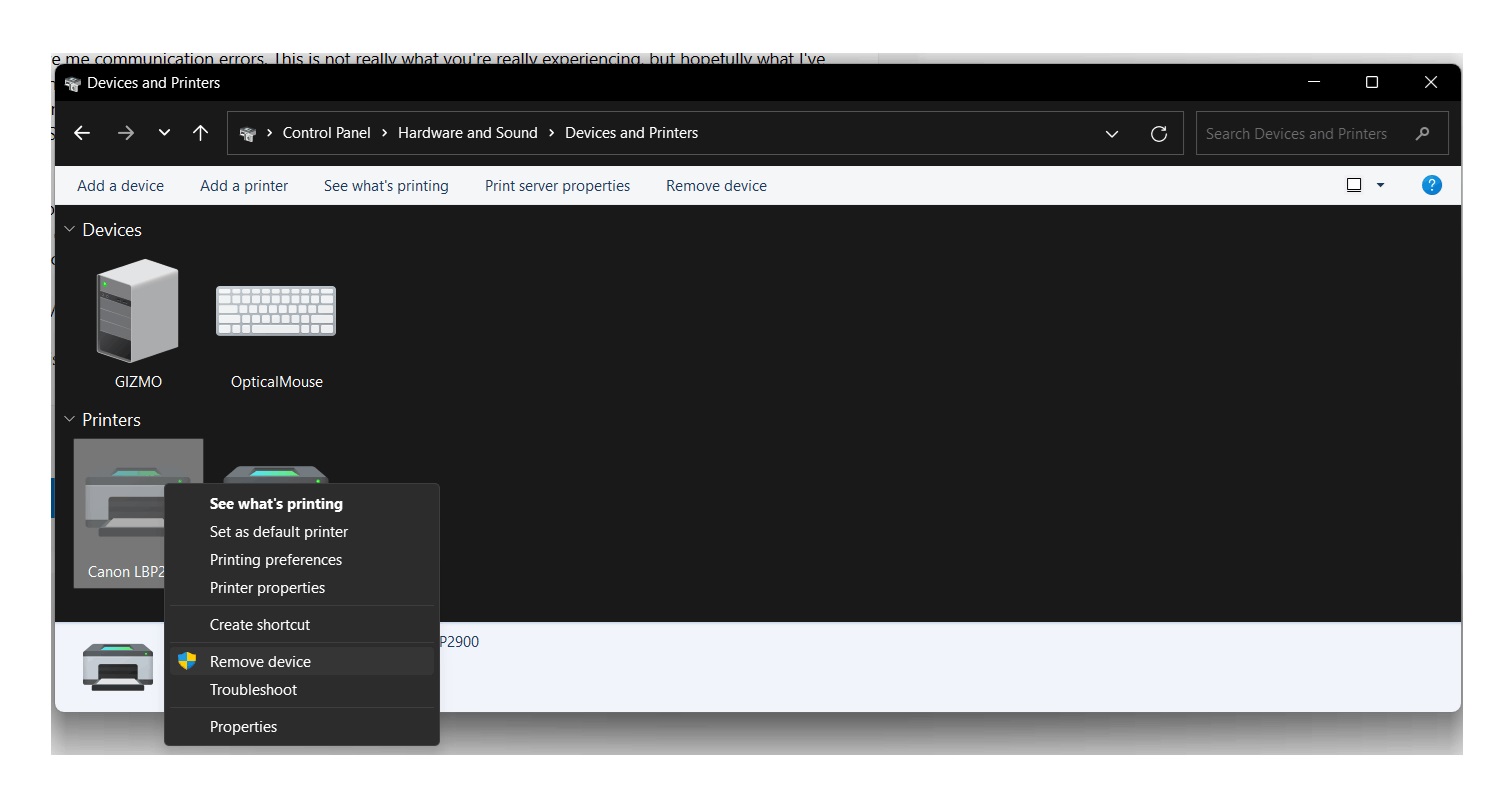Choose Set as default printer

click(301, 532)
